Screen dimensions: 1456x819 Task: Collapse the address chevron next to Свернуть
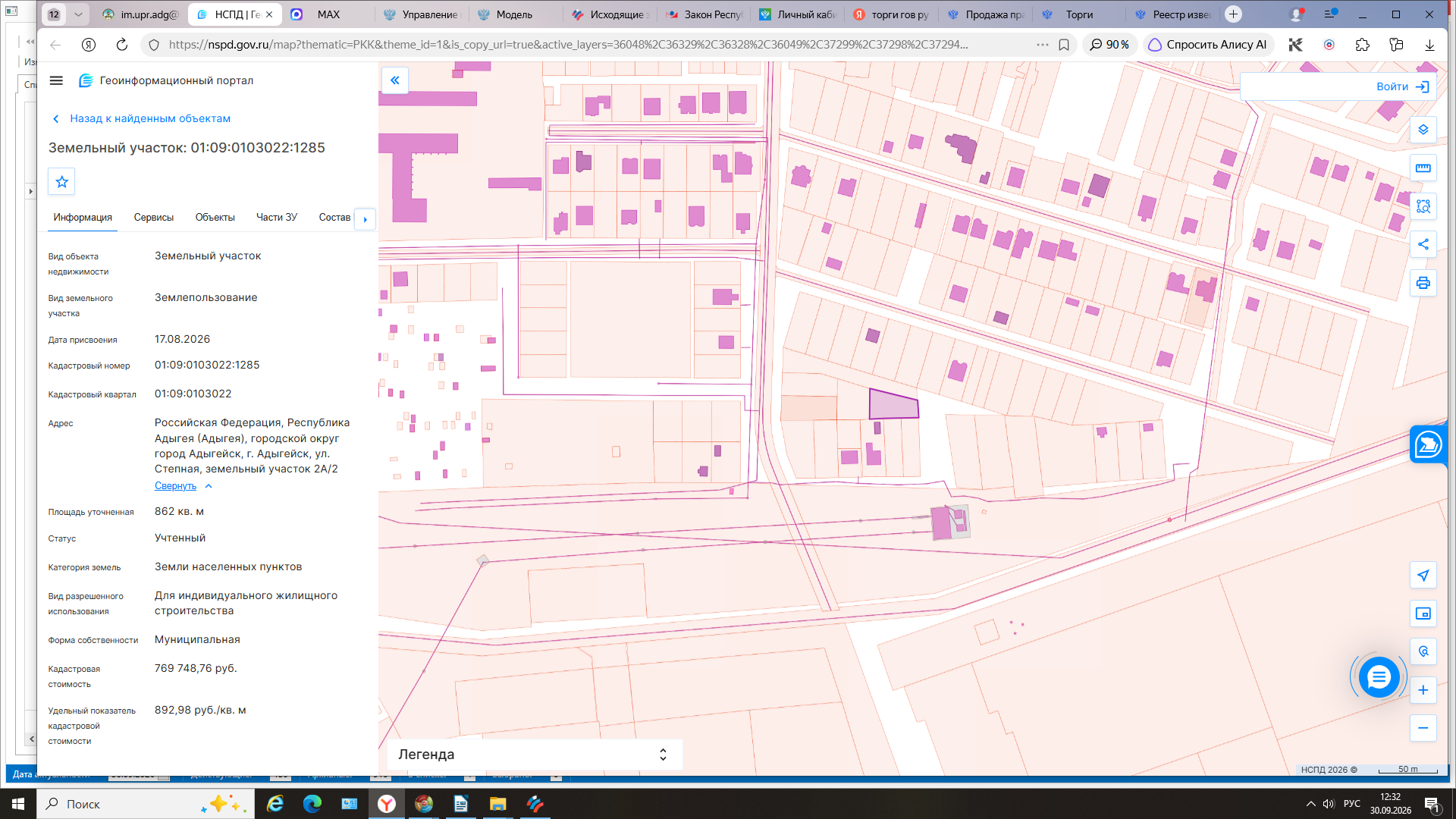pos(209,486)
